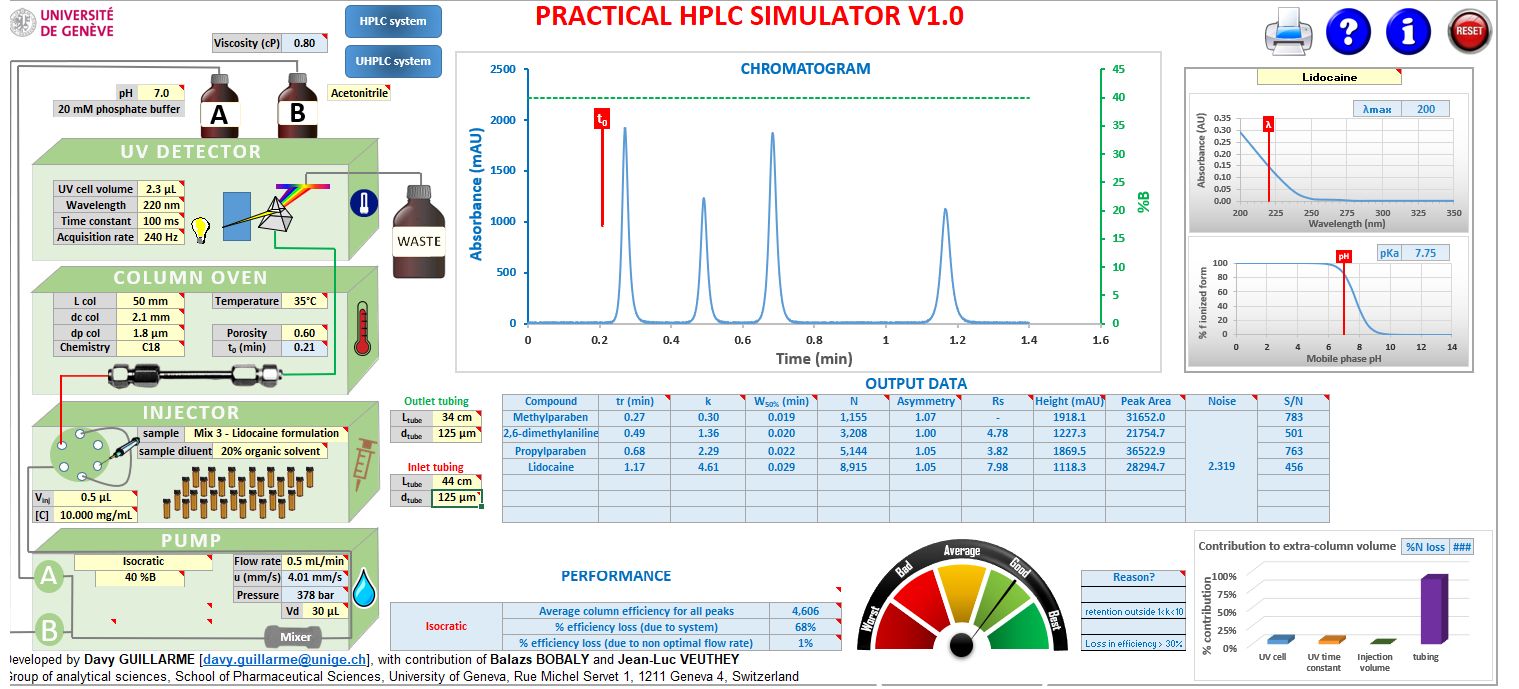Select the L col 50 mm field
Viewport: 1519px width, 689px height.
point(150,301)
